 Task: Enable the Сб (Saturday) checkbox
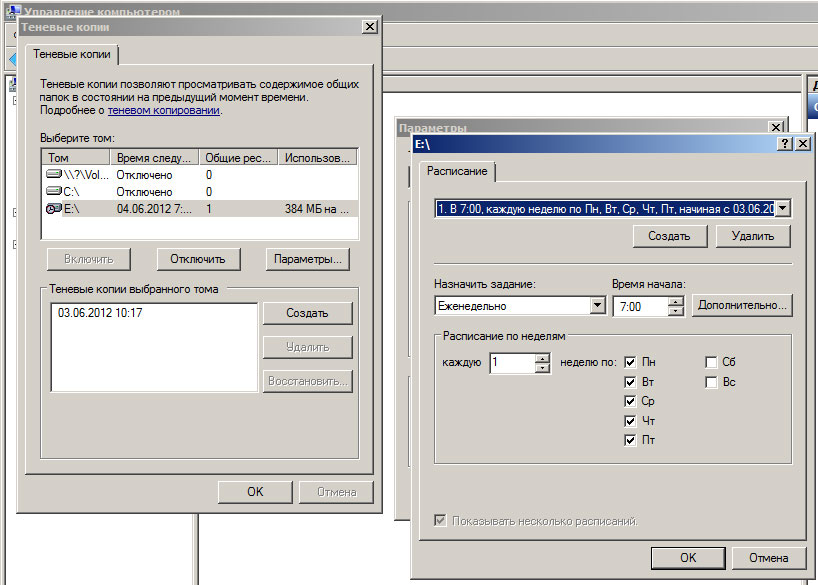pyautogui.click(x=711, y=362)
